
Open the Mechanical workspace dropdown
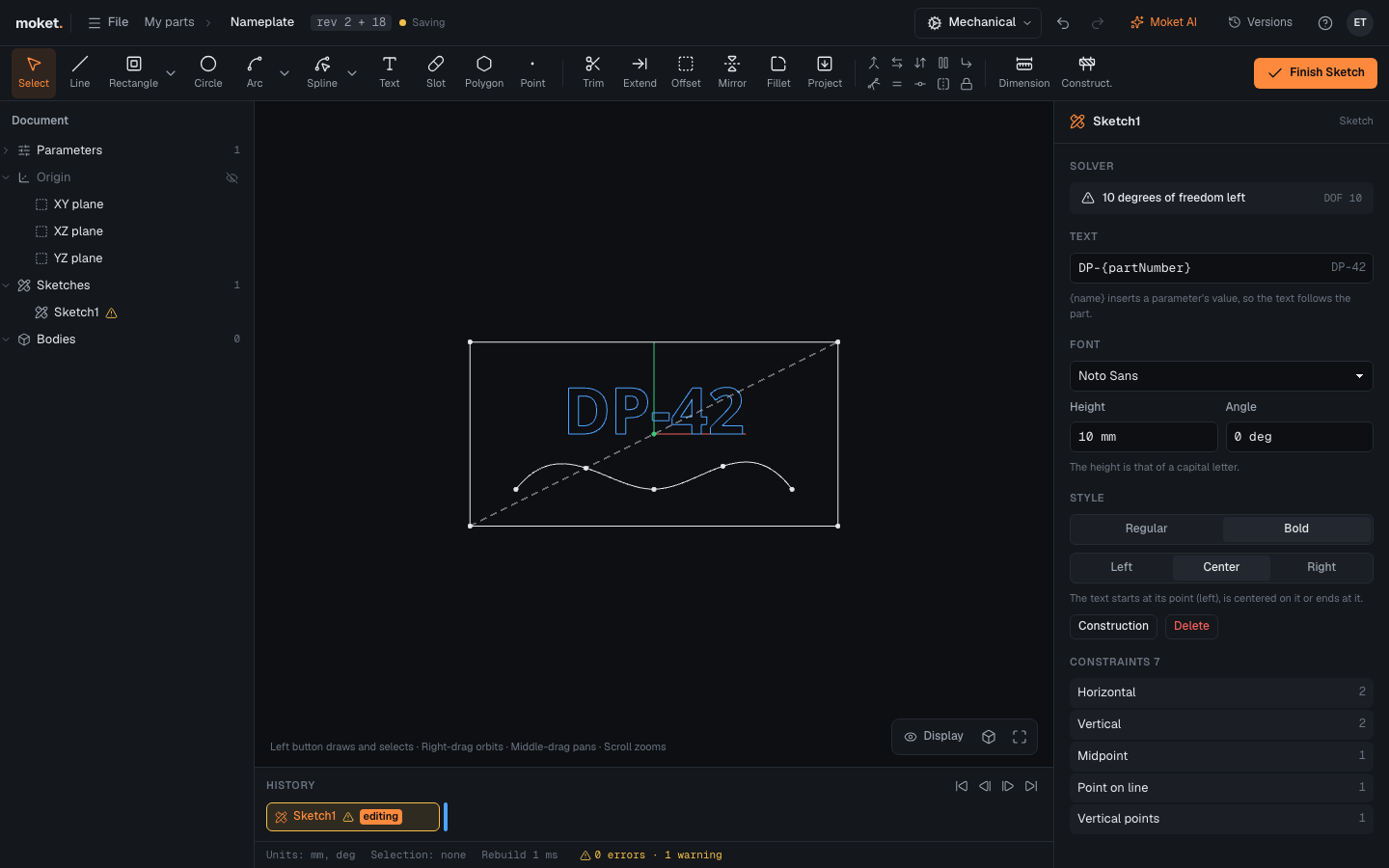pos(980,22)
